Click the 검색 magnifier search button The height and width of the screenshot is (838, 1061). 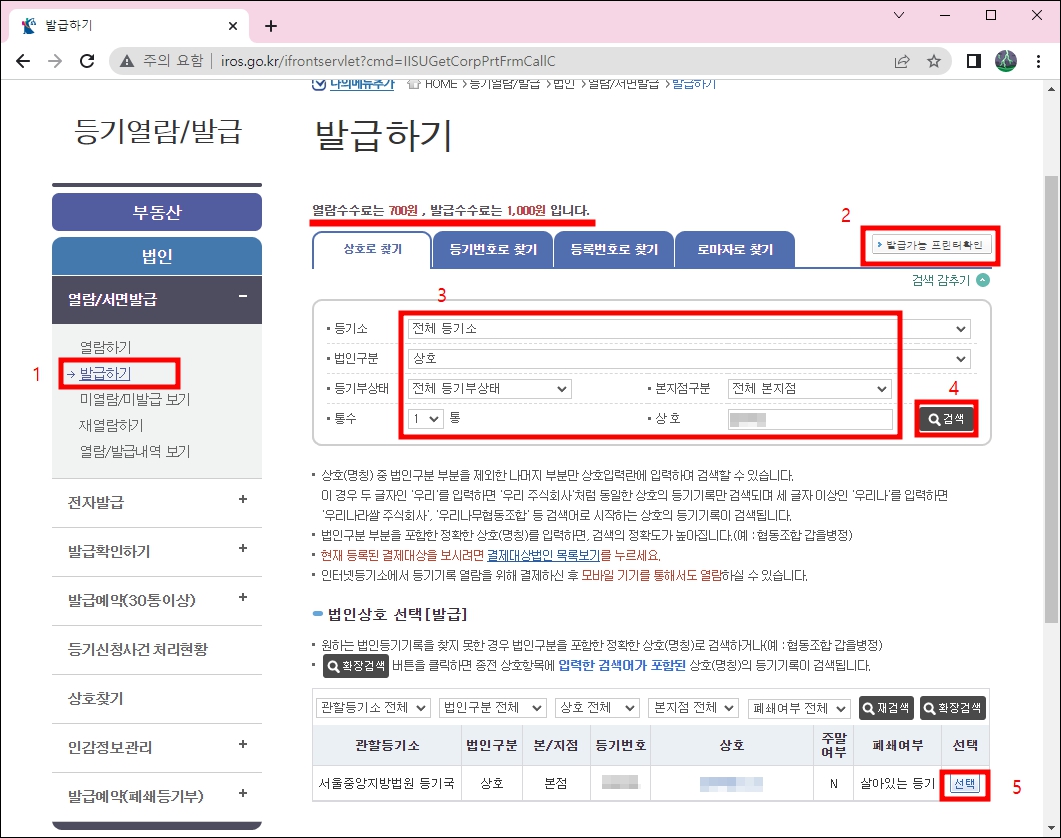pyautogui.click(x=945, y=417)
